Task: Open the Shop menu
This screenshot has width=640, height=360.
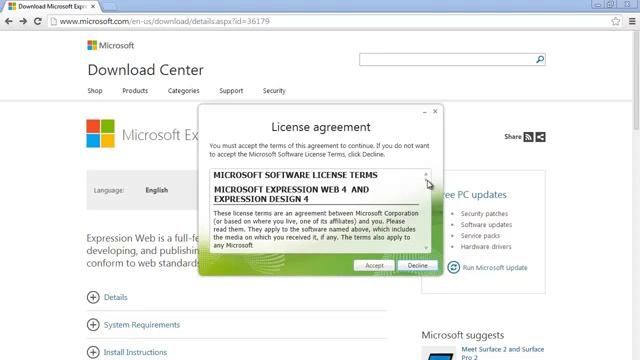Action: (95, 91)
